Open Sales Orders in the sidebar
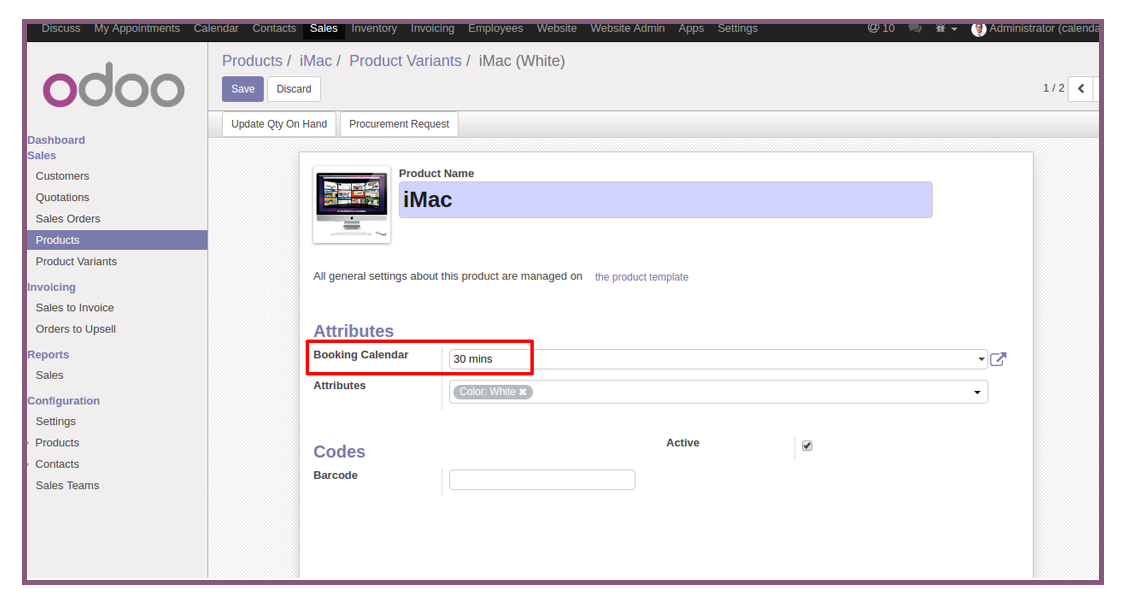Viewport: 1126px width, 607px height. 68,219
